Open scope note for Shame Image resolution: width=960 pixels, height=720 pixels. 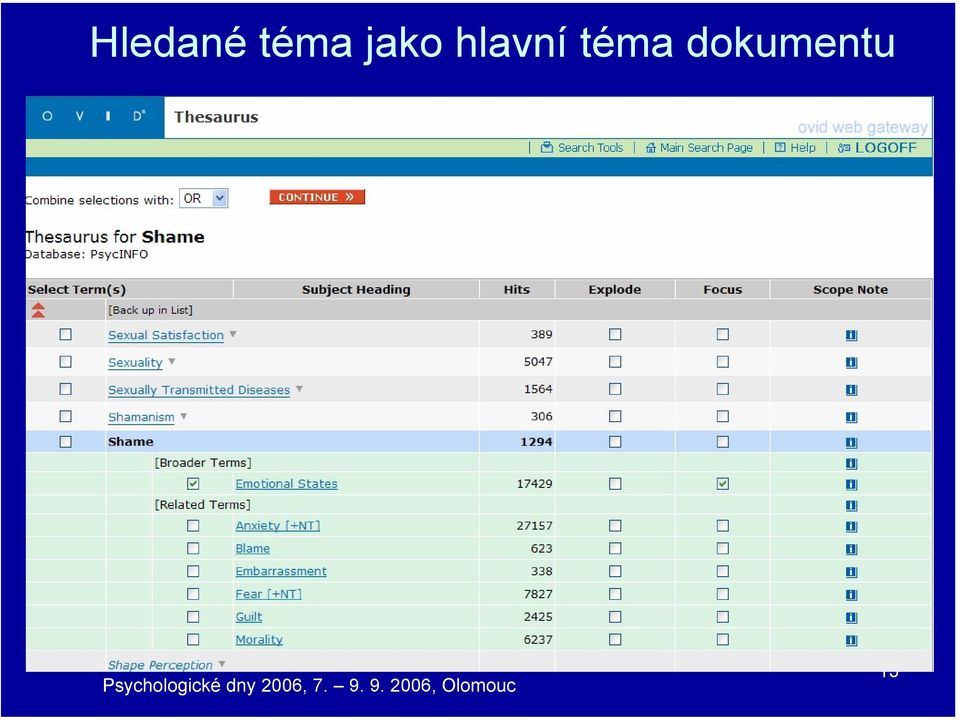click(851, 443)
